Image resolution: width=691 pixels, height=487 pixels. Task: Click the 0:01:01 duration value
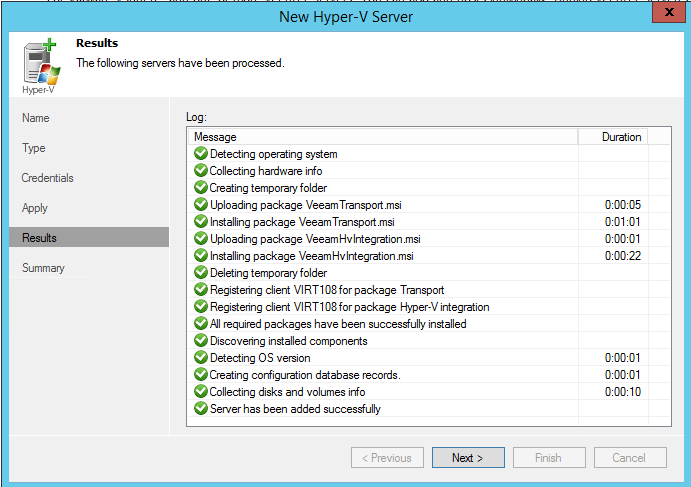tap(623, 222)
